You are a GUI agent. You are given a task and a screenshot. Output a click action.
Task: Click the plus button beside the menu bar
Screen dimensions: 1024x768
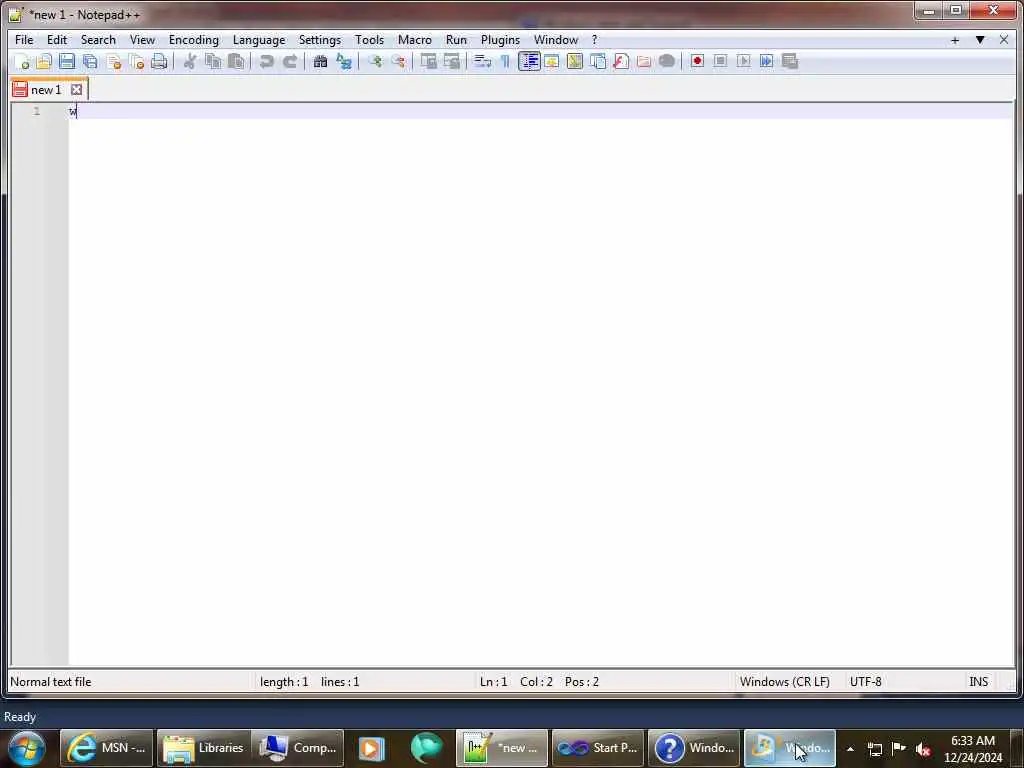click(955, 40)
